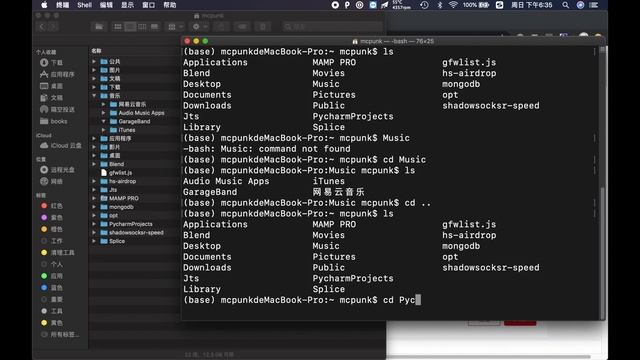Expand Audio Music Apps folder
Screen dimensions: 640x360
pos(103,113)
